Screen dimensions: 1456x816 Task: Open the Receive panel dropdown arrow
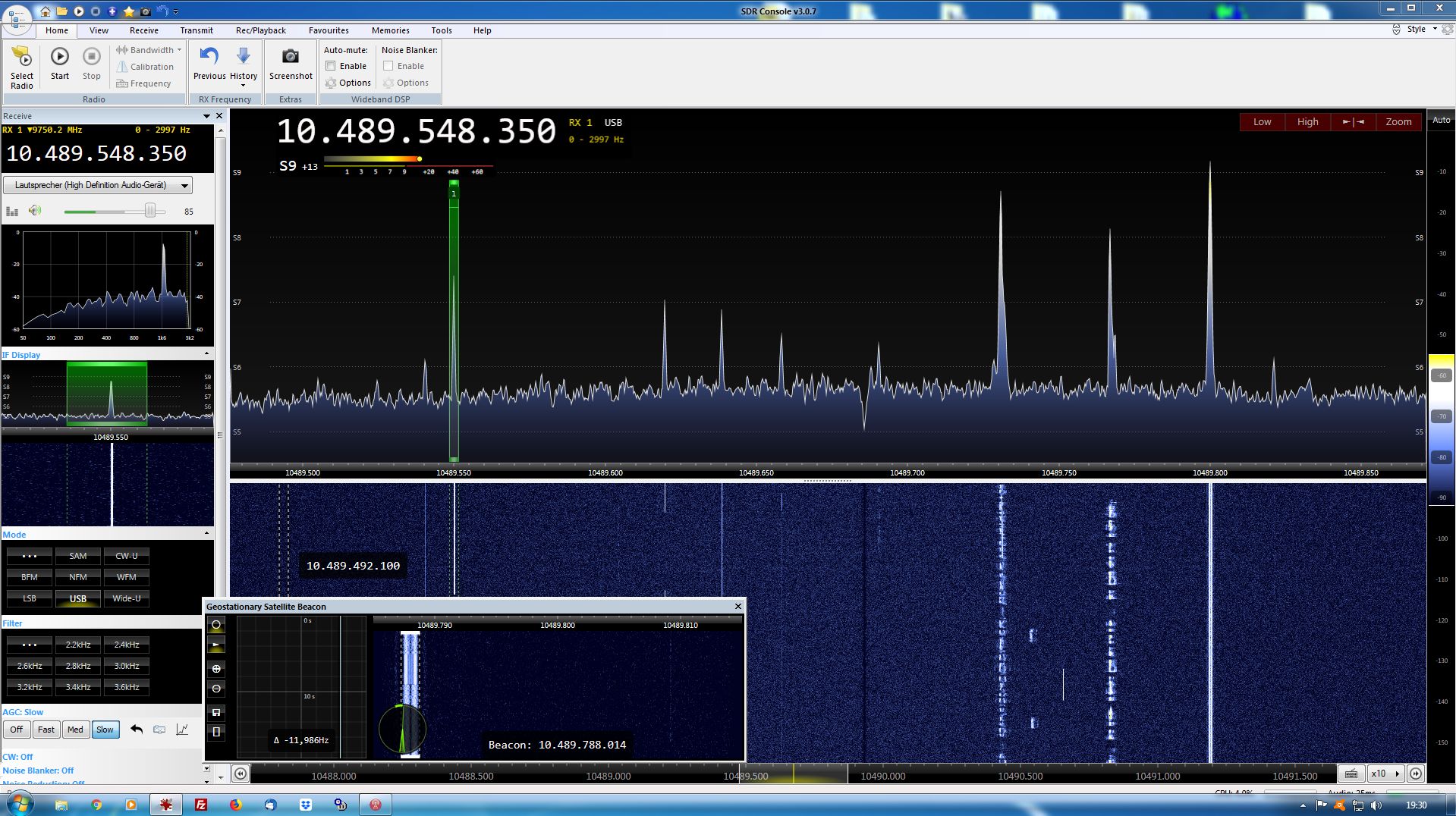pyautogui.click(x=206, y=116)
